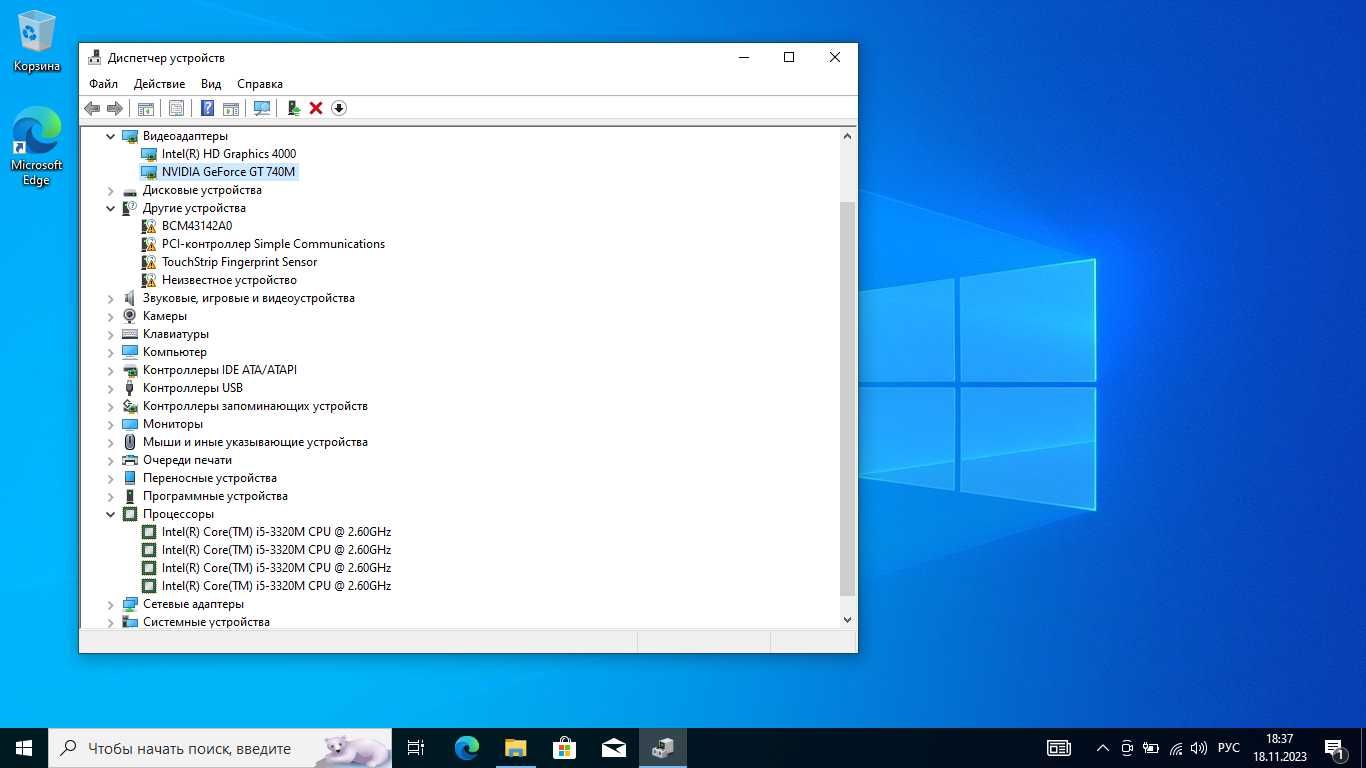Collapse the Процессоры category

[111, 514]
